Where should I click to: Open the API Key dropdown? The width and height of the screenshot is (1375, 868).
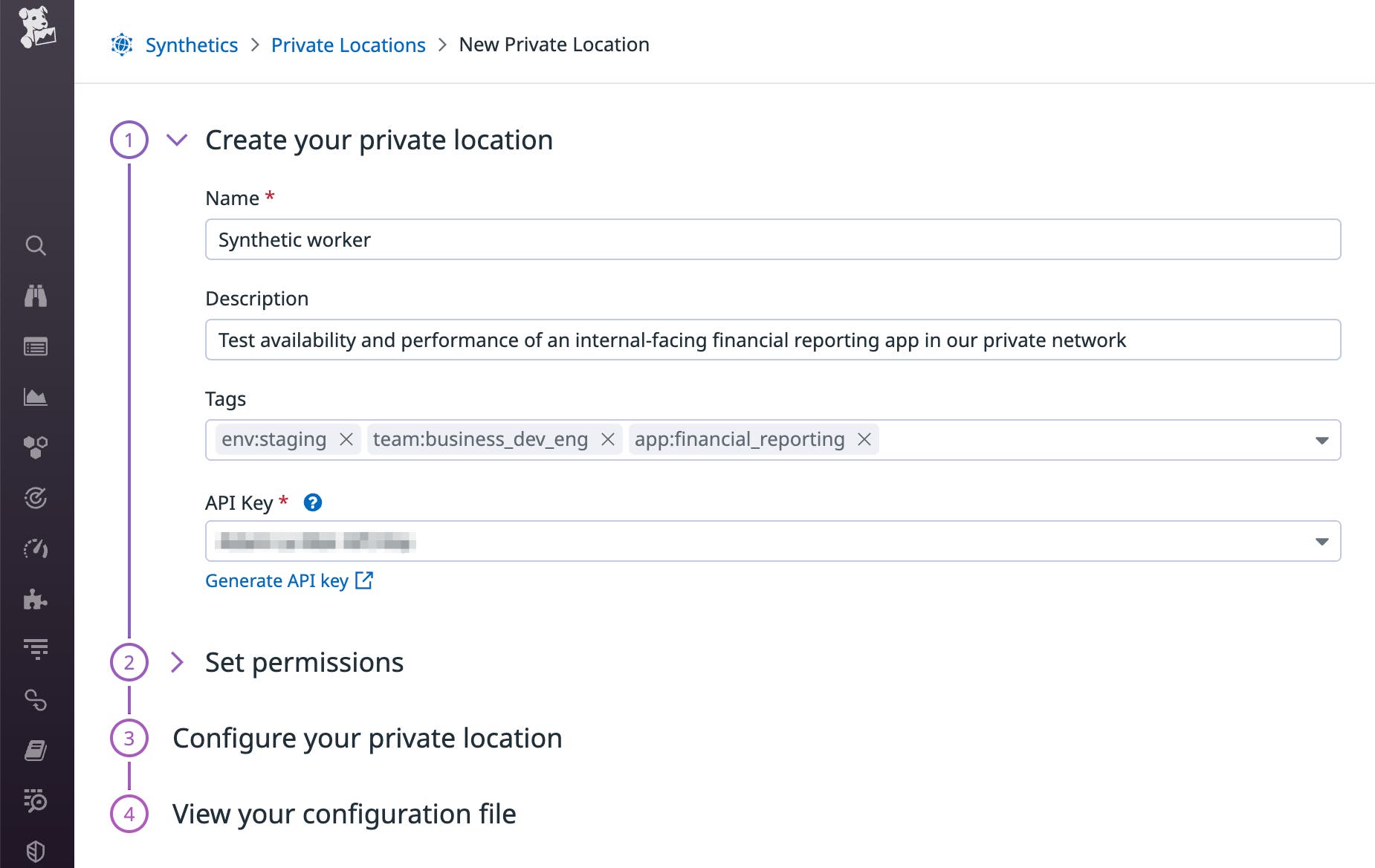pyautogui.click(x=1322, y=541)
